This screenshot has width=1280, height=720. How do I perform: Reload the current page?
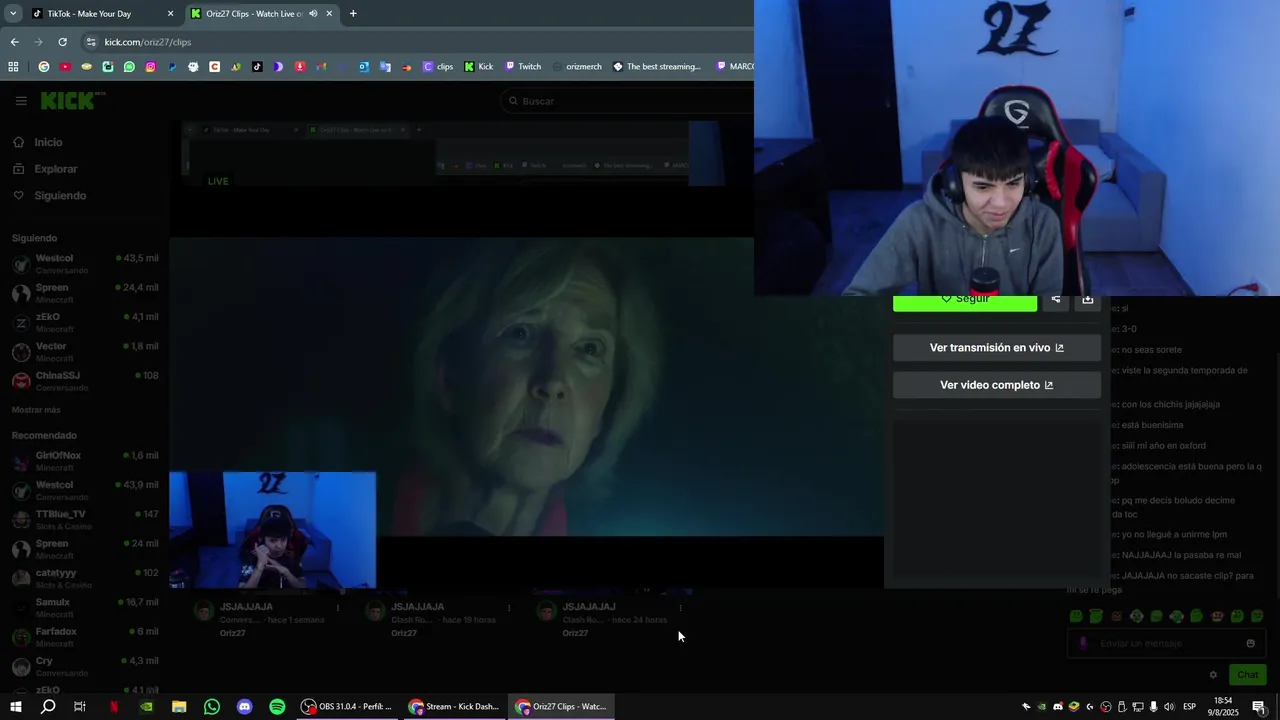(x=62, y=42)
